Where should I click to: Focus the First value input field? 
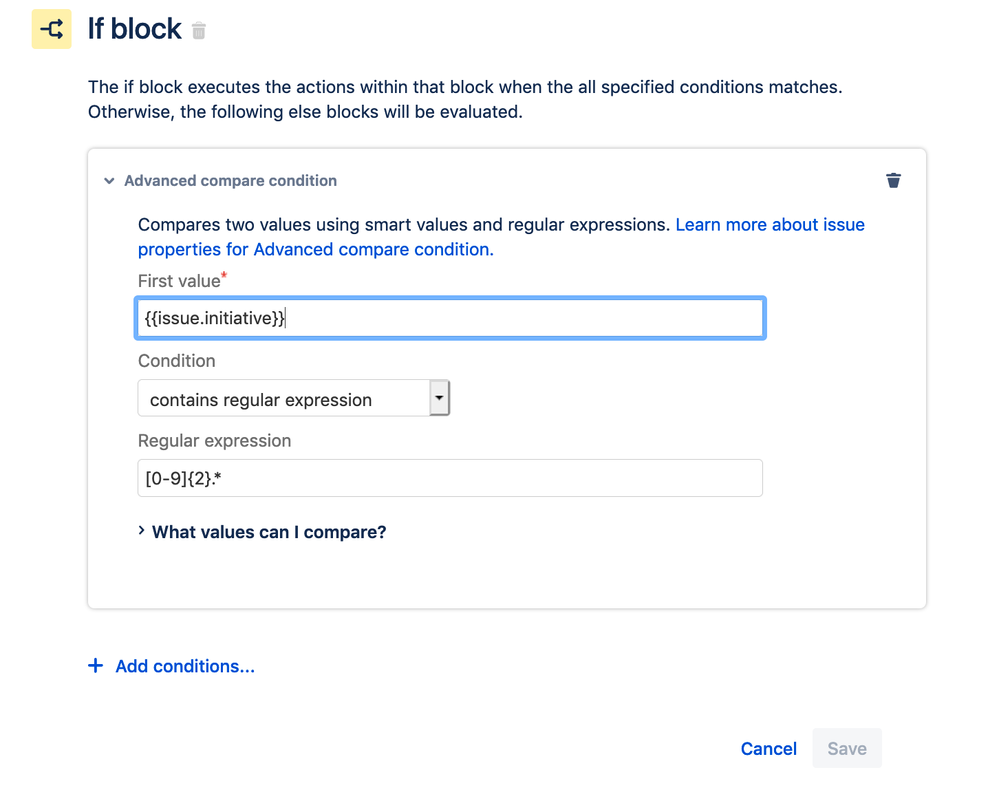point(450,319)
